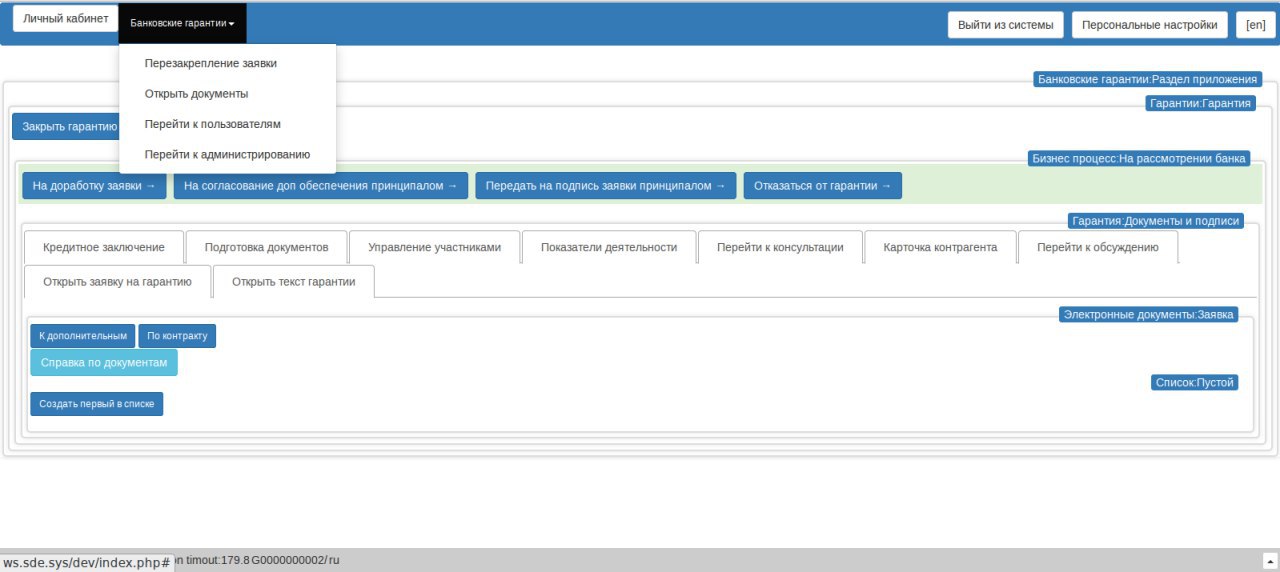Click the Банковские гарантии:Раздел приложения label
This screenshot has width=1280, height=572.
pos(1147,80)
